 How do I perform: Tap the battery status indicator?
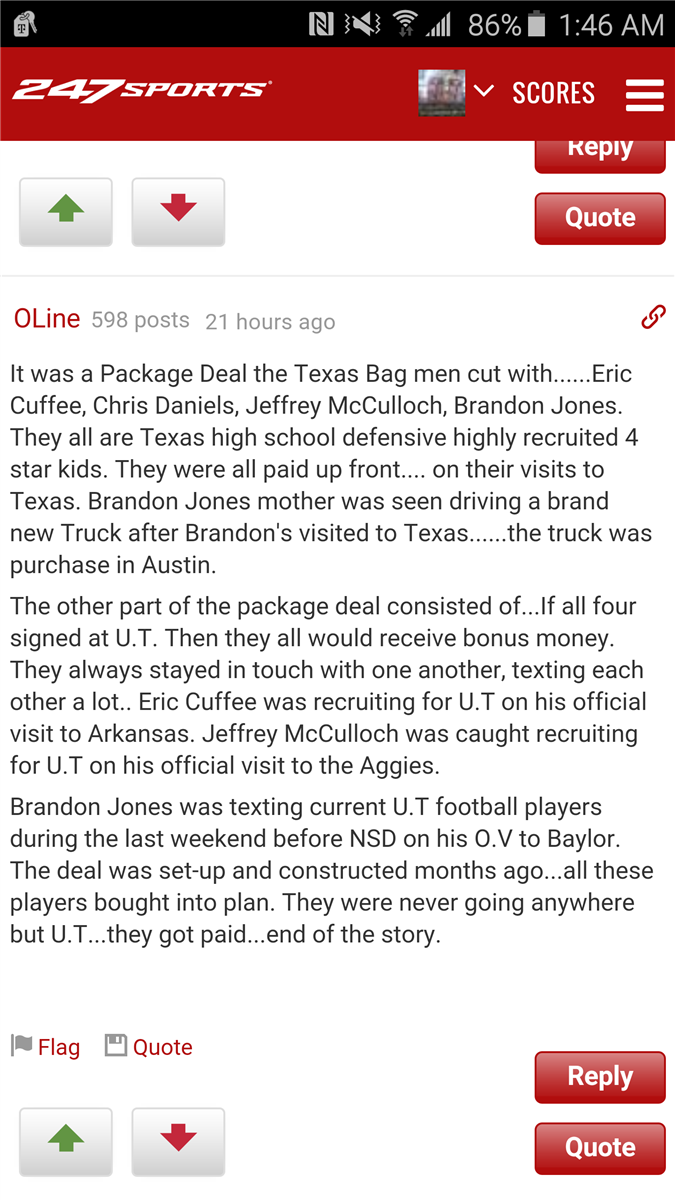[x=536, y=24]
